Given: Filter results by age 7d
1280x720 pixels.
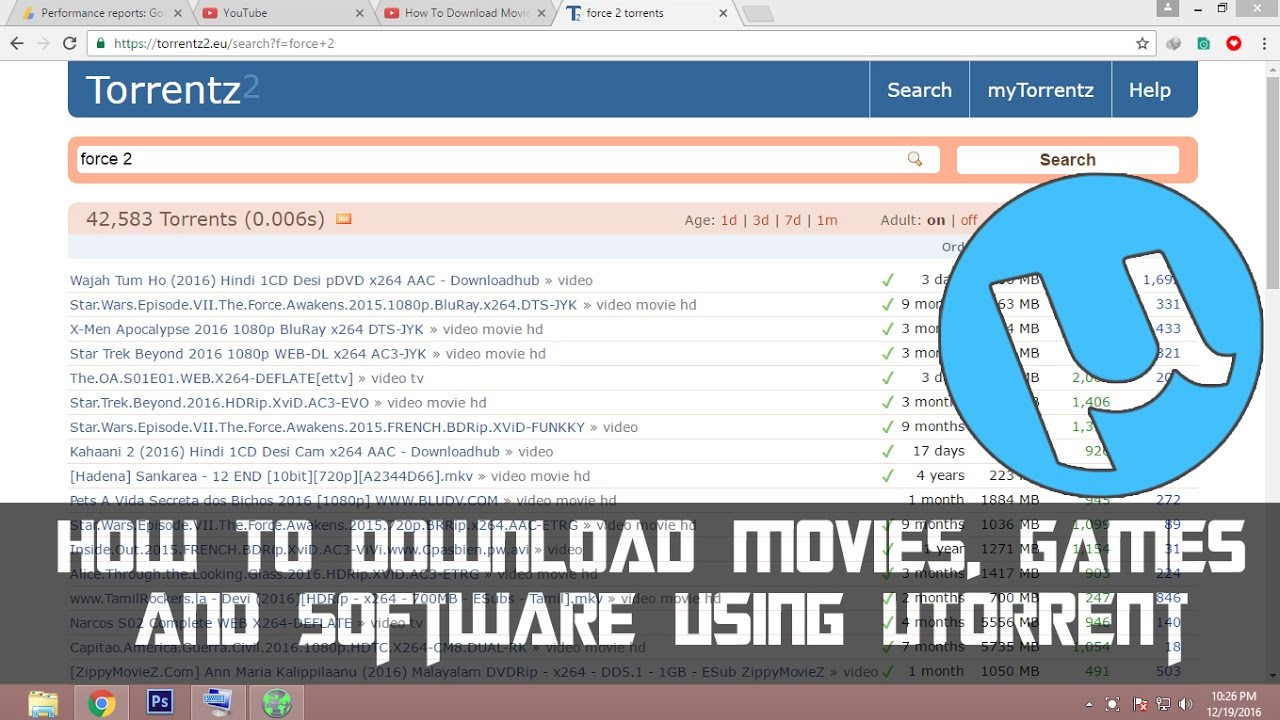Looking at the screenshot, I should [x=793, y=220].
